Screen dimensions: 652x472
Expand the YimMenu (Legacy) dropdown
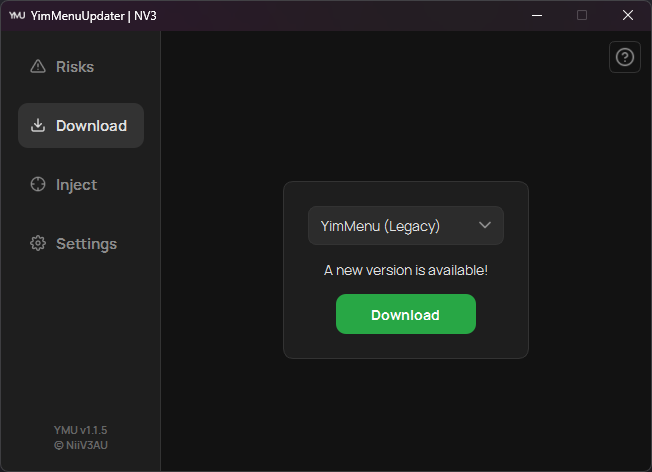click(406, 225)
